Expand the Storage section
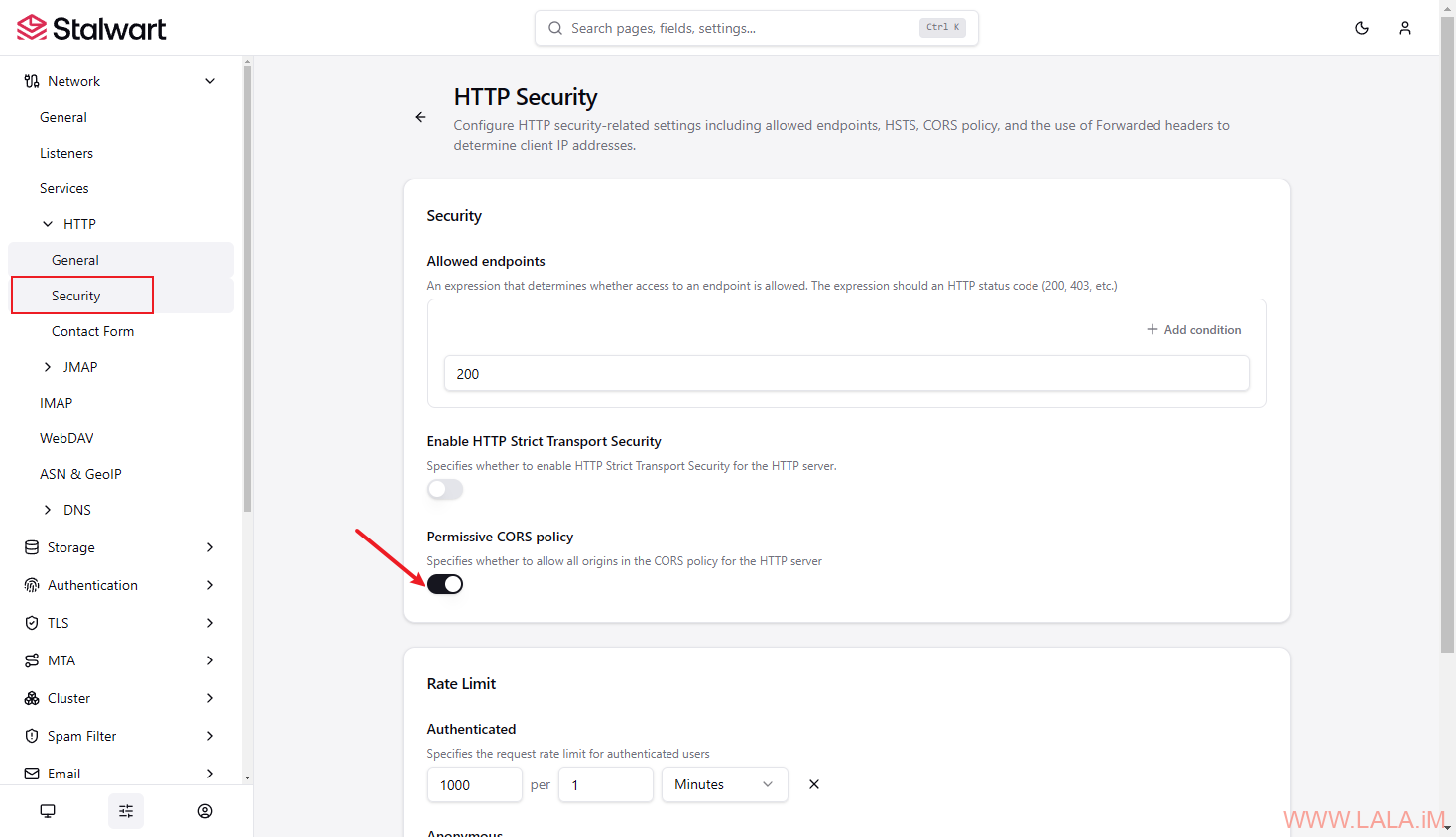1456x837 pixels. [121, 547]
